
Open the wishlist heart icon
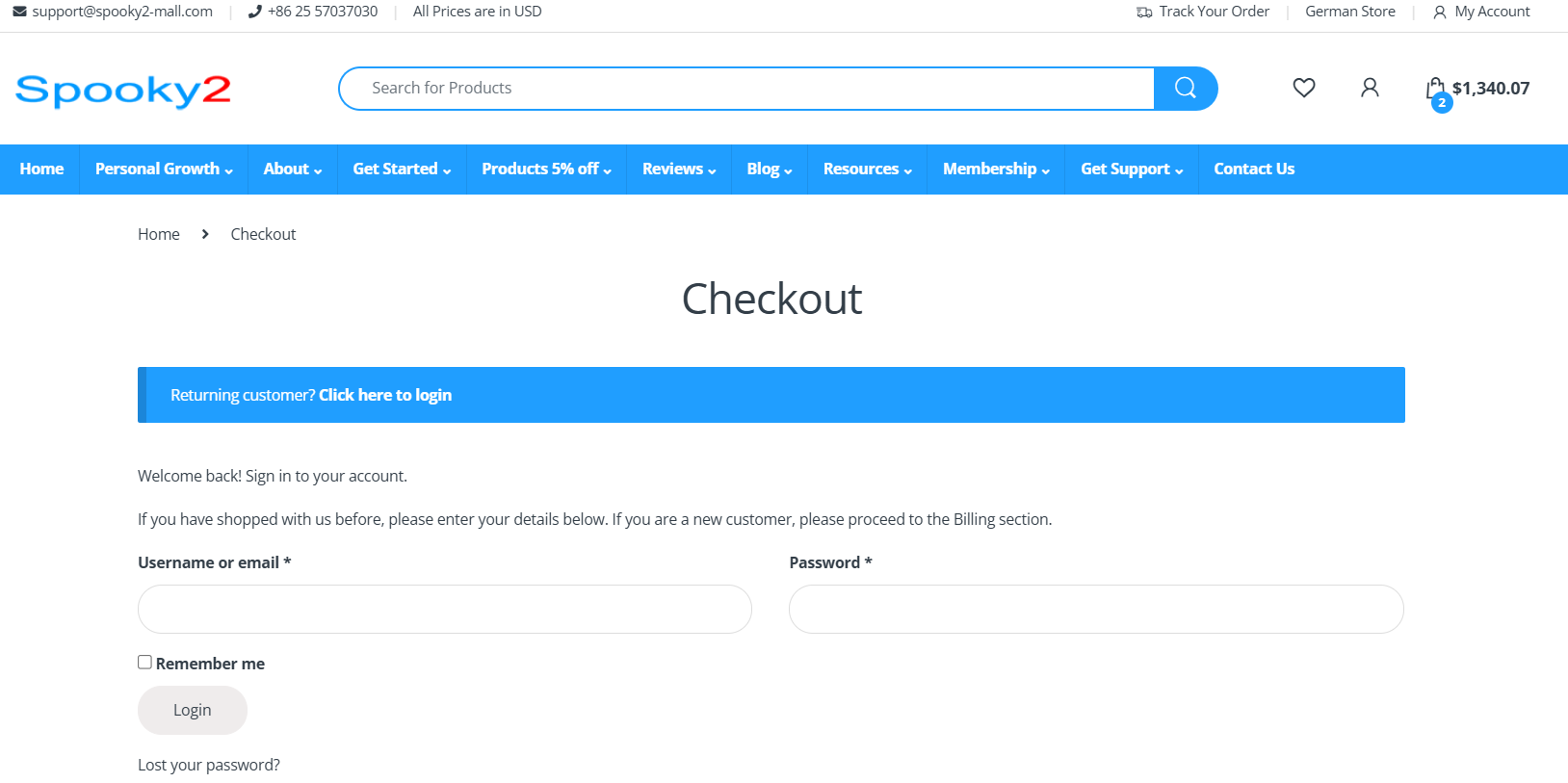click(x=1303, y=89)
